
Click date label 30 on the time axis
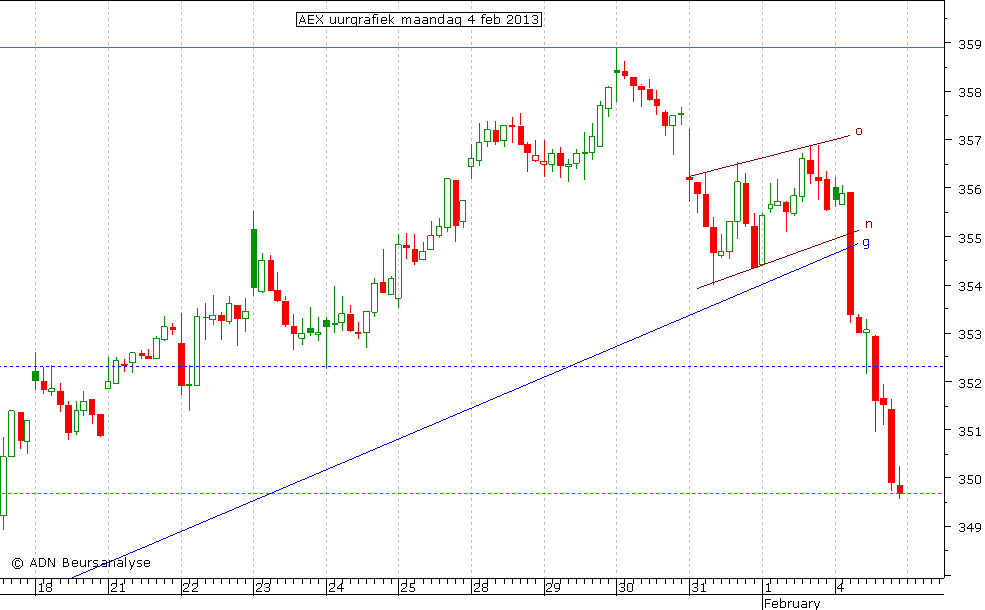(x=626, y=588)
